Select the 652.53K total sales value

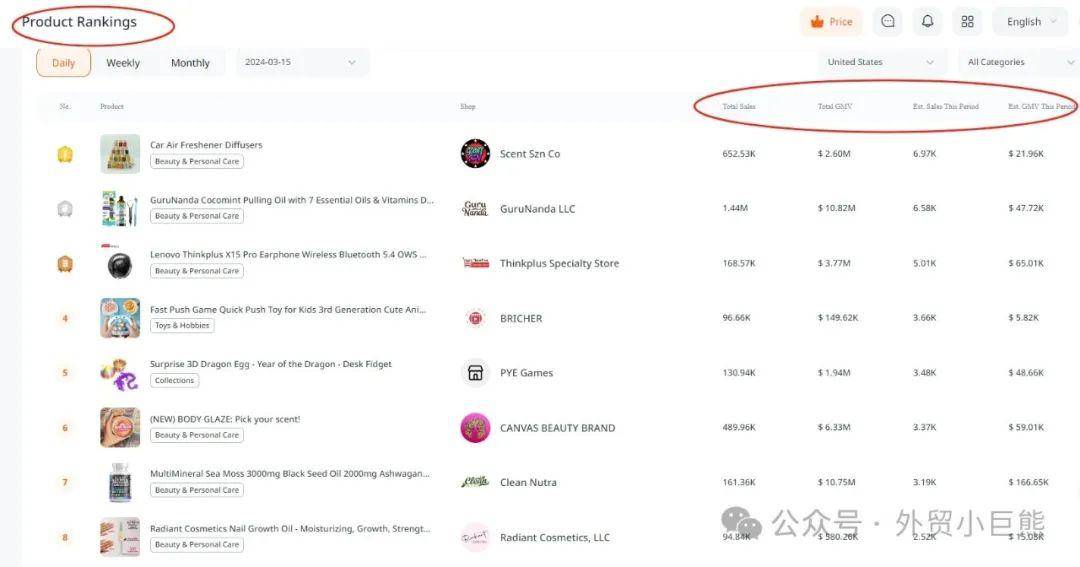pos(738,154)
